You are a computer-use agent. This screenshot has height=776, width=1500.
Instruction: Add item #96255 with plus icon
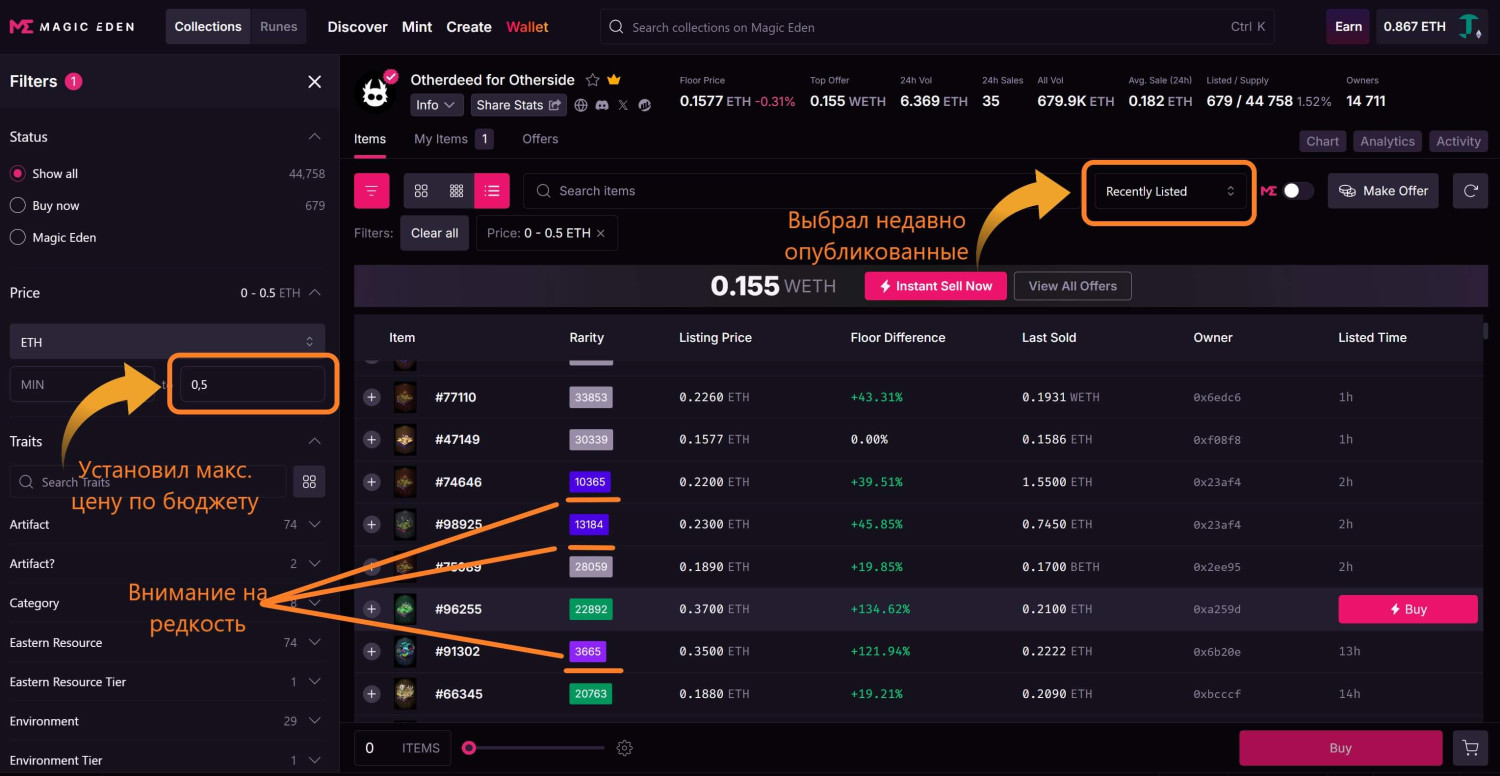click(x=371, y=609)
